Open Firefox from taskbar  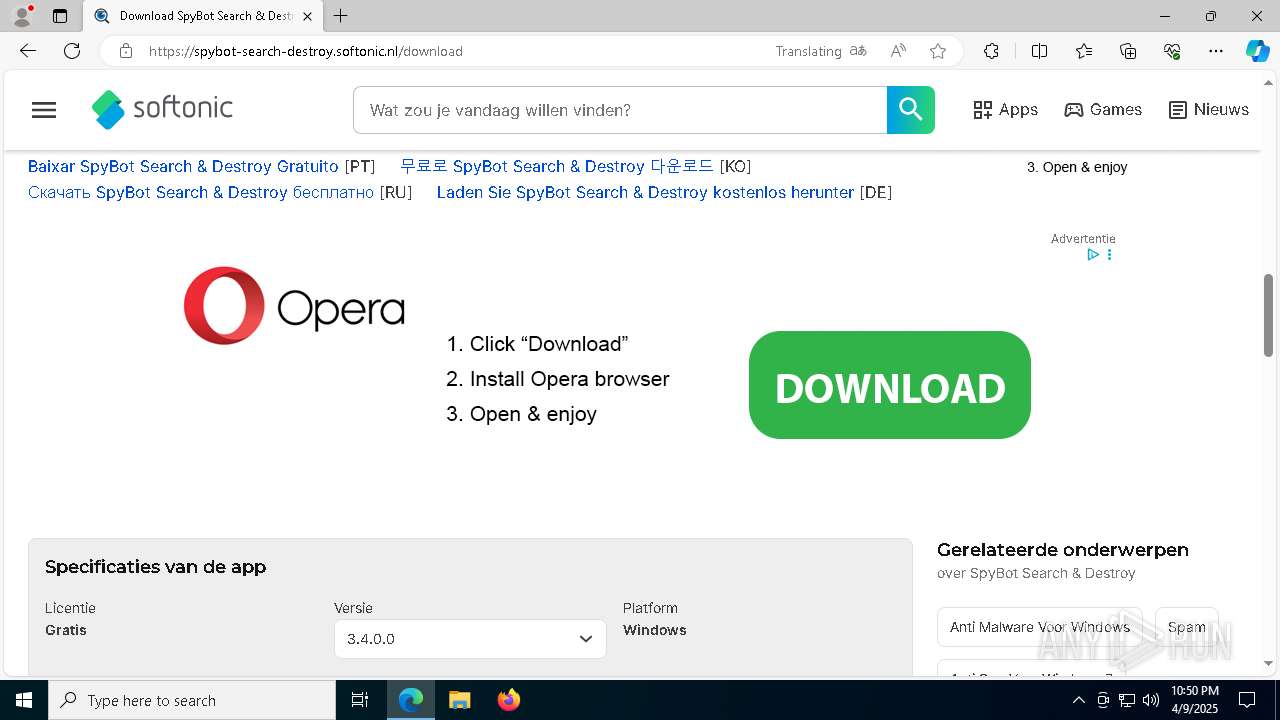point(509,700)
